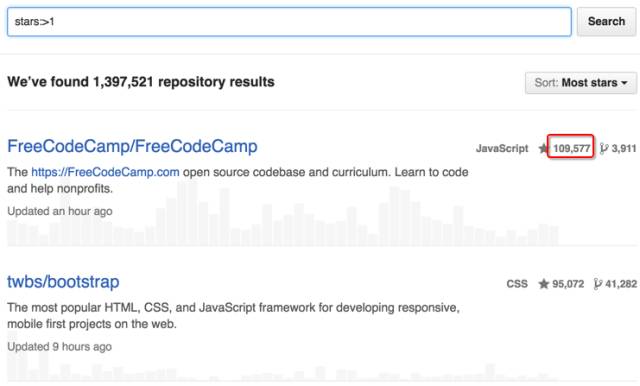Screen dimensions: 640x386
Task: Click the caret arrow on the Sort button
Action: point(624,83)
